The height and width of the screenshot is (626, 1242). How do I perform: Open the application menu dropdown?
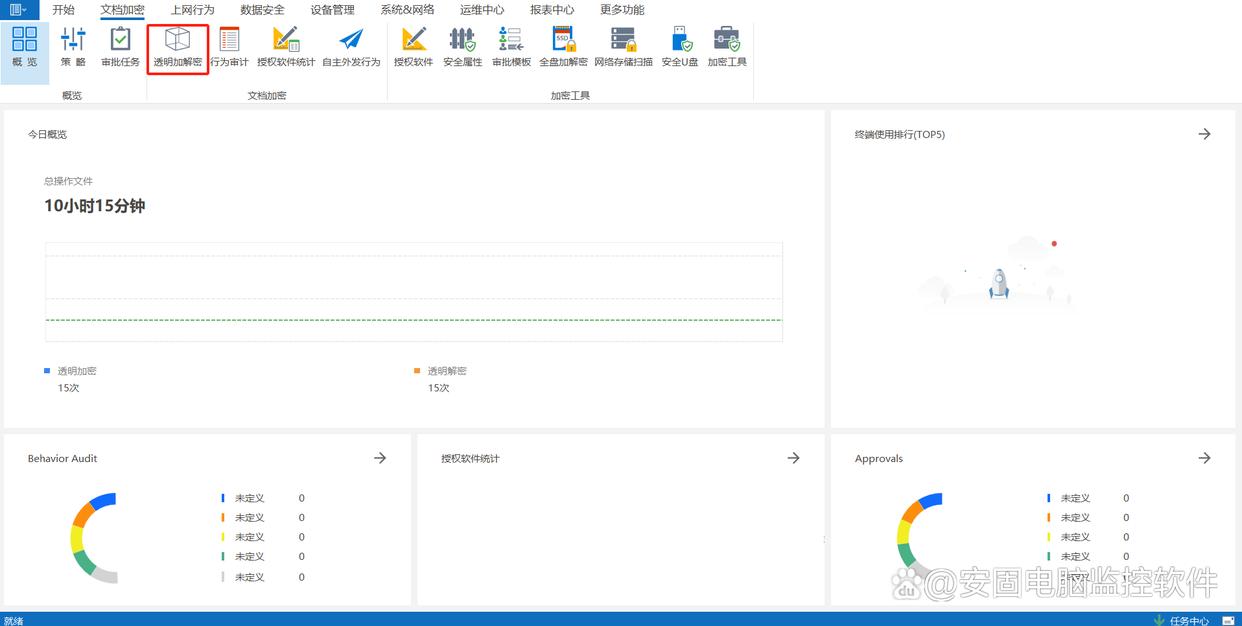[19, 10]
